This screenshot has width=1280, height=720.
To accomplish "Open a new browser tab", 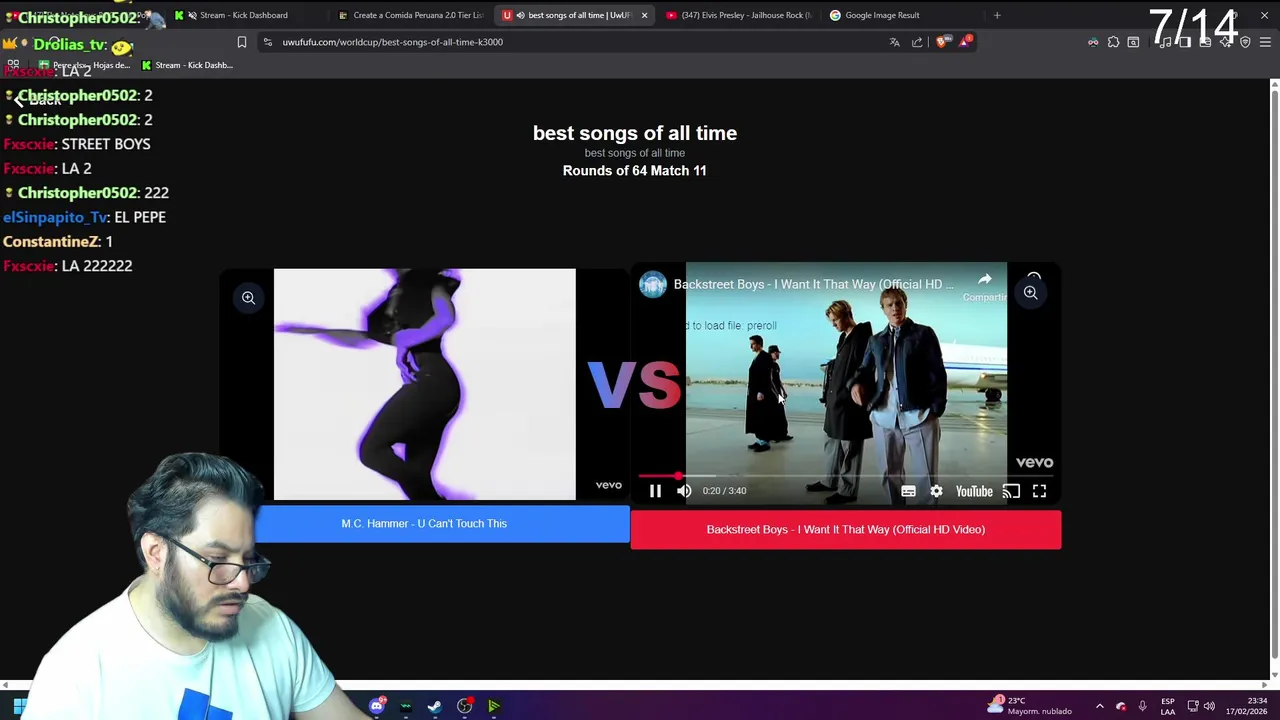I will click(997, 15).
